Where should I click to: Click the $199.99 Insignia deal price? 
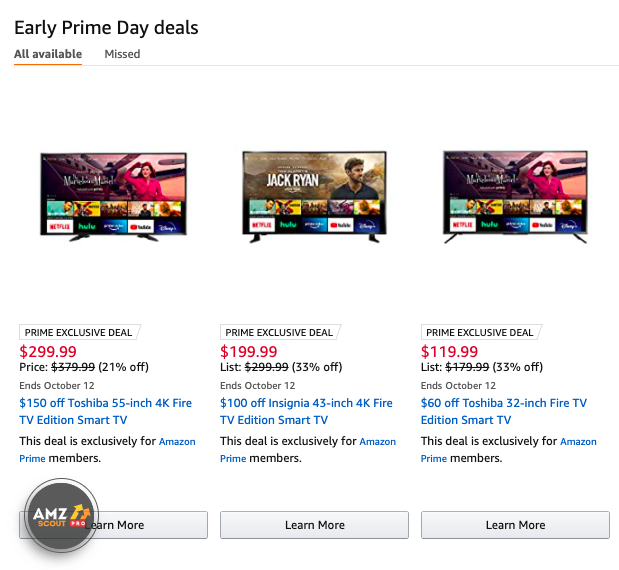(x=249, y=351)
